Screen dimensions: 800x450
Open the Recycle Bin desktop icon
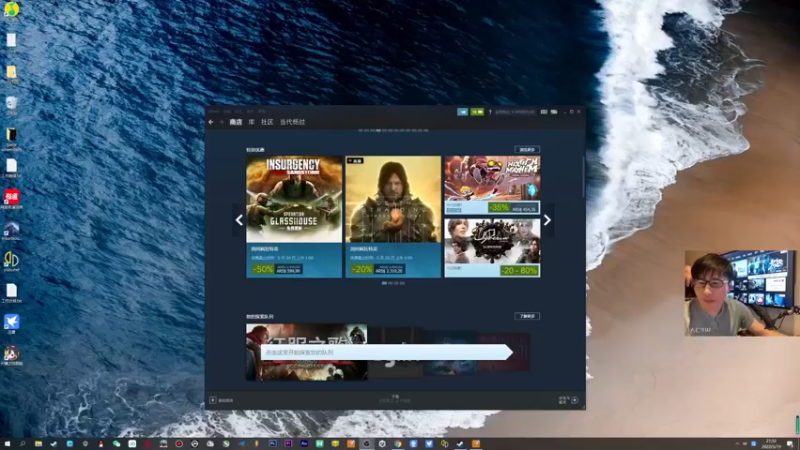click(x=11, y=105)
